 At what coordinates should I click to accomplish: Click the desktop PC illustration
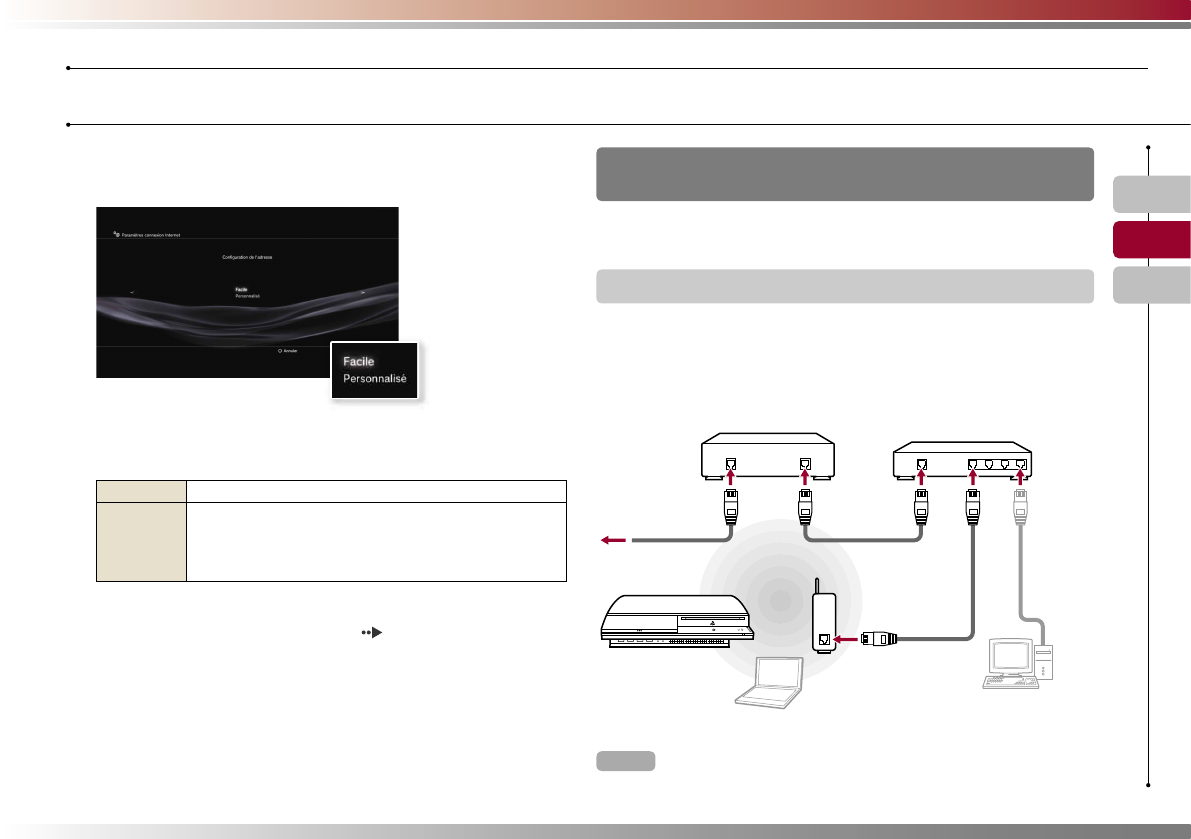1018,664
